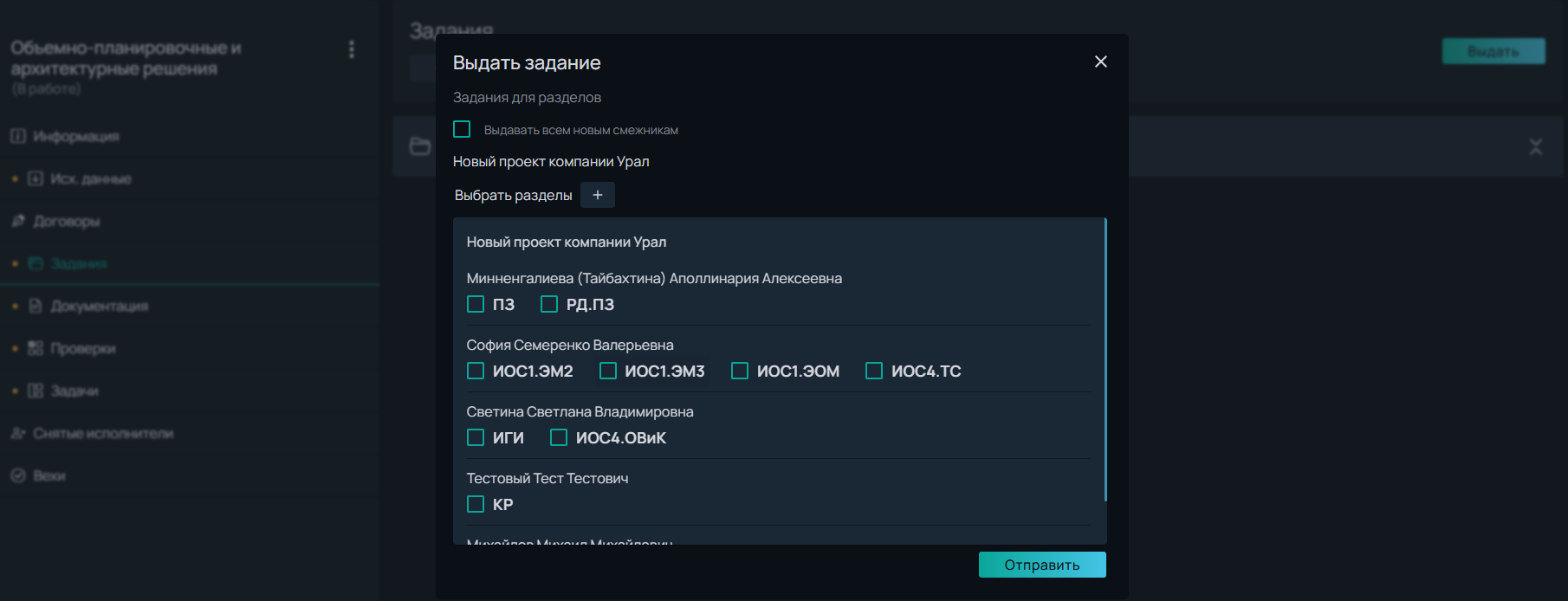Enable the ИОС4.ОВиК checkbox
This screenshot has height=601, width=1568.
[559, 437]
